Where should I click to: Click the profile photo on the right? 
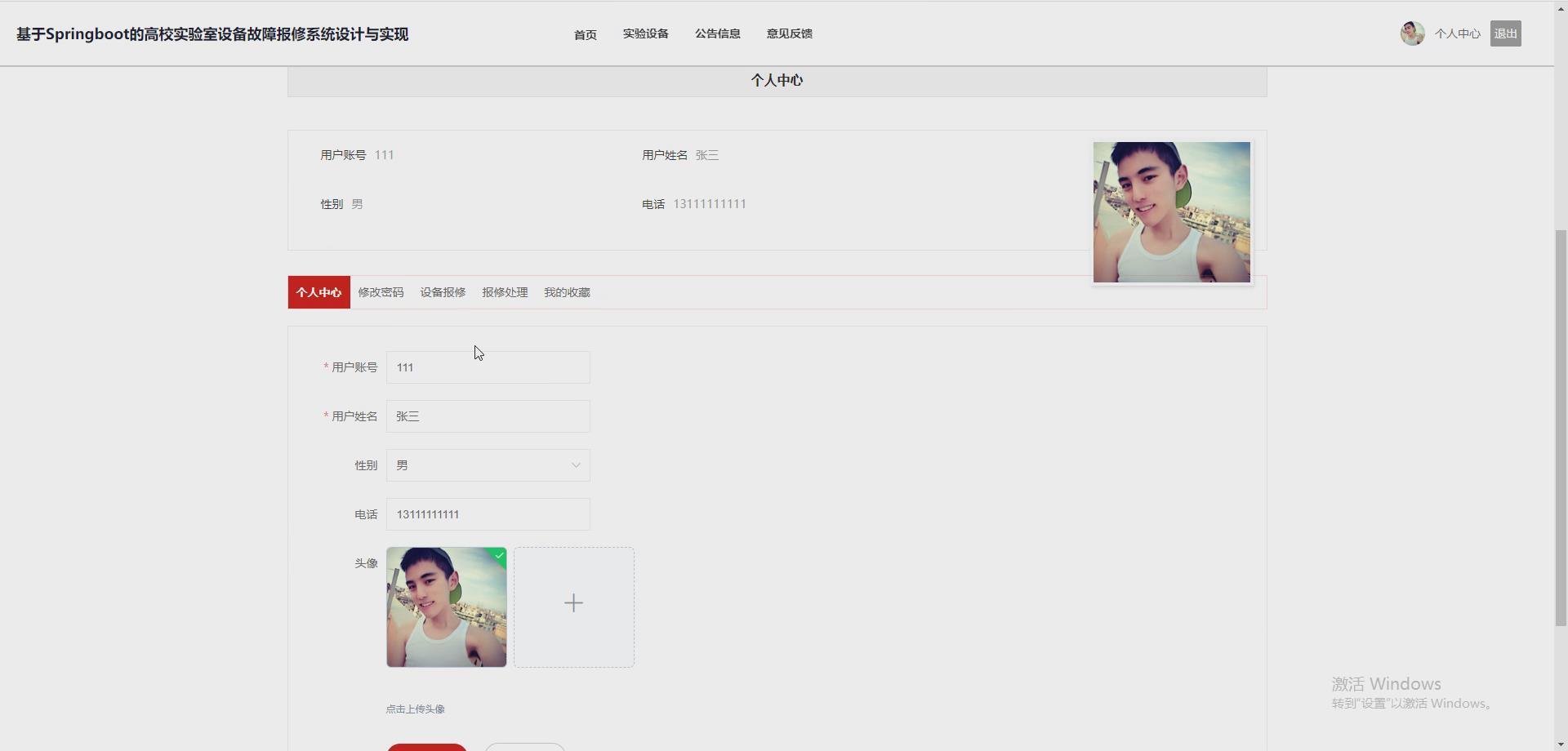point(1171,212)
